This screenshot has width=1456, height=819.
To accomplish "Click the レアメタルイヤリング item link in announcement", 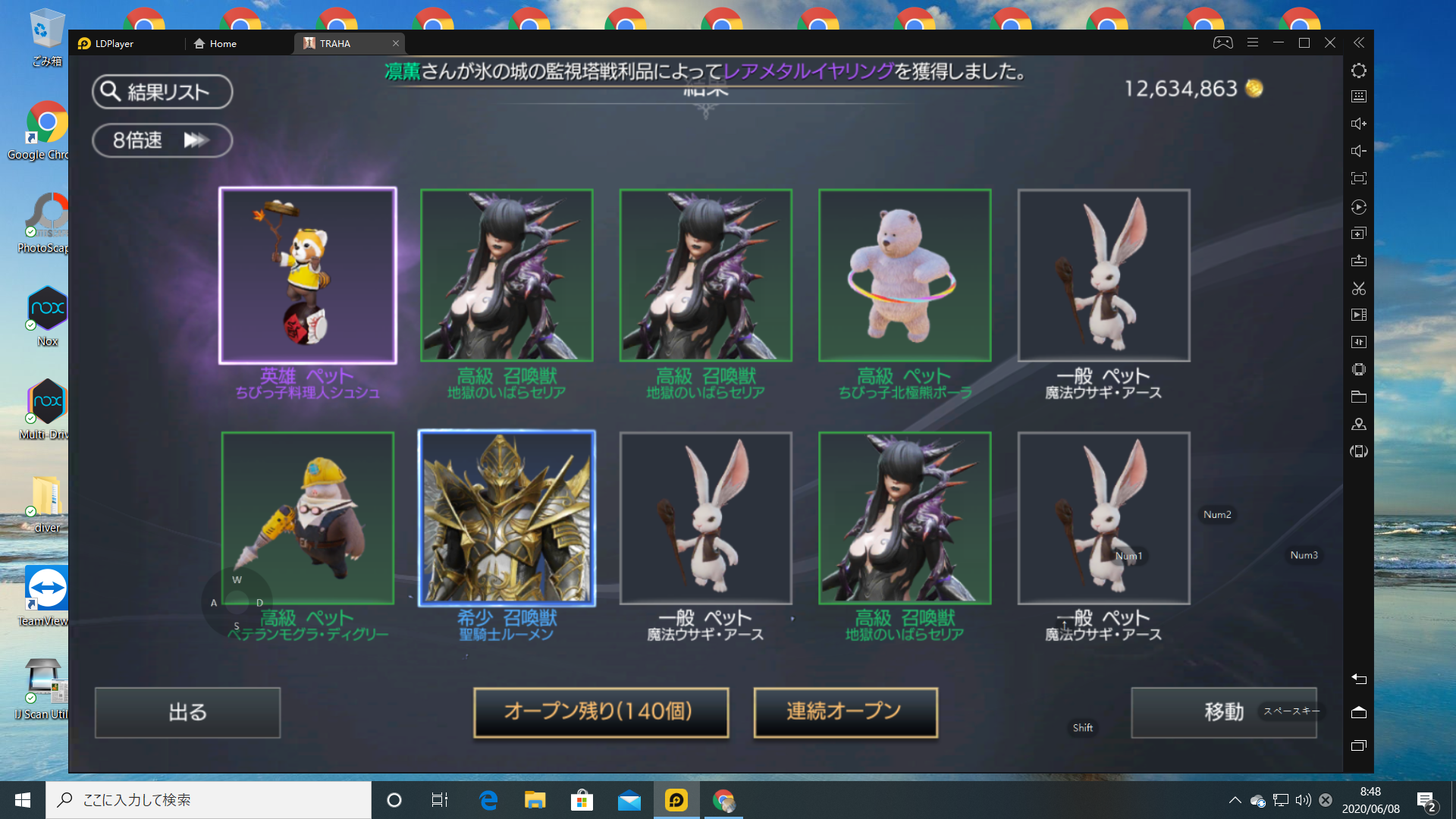I will [x=808, y=71].
